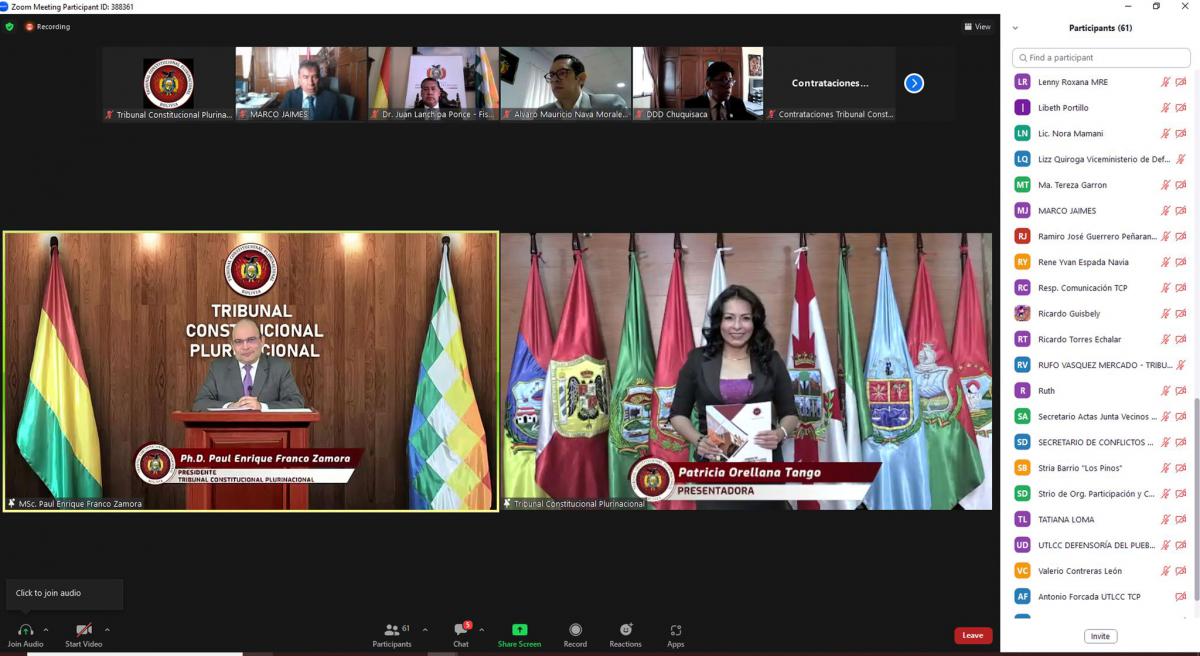The width and height of the screenshot is (1200, 656).
Task: Click the Record icon
Action: pyautogui.click(x=575, y=630)
